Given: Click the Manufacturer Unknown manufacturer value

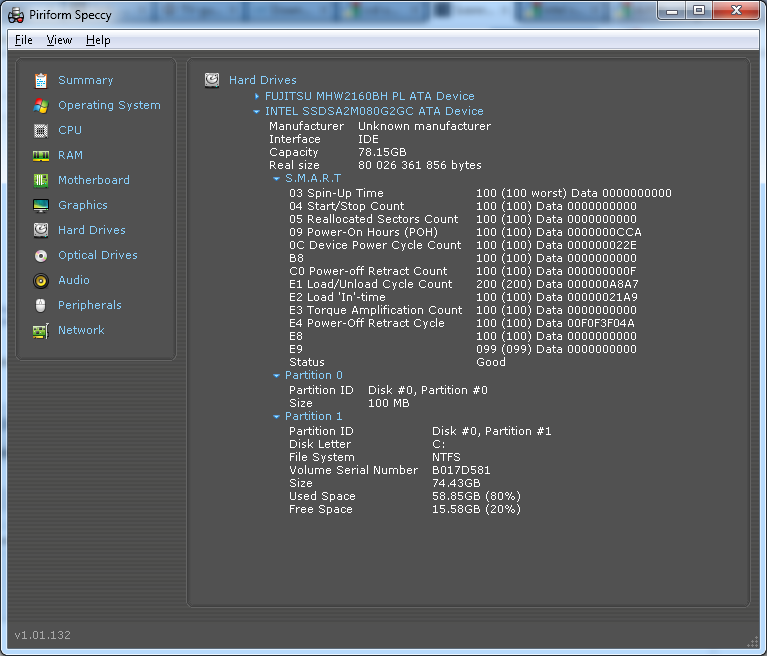Looking at the screenshot, I should click(424, 126).
